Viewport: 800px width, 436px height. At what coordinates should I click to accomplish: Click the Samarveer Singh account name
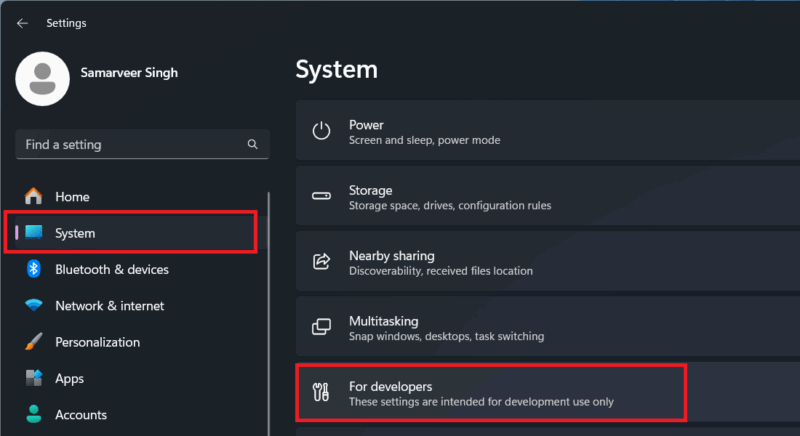pyautogui.click(x=129, y=72)
